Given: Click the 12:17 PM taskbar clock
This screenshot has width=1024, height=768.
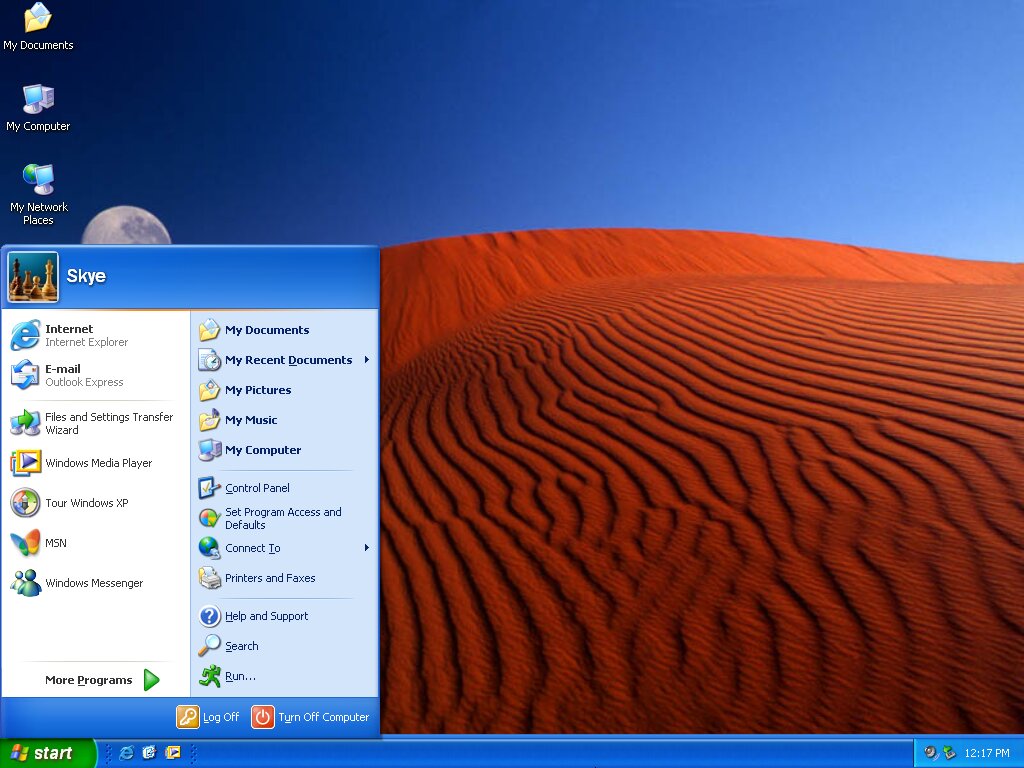Looking at the screenshot, I should [987, 754].
